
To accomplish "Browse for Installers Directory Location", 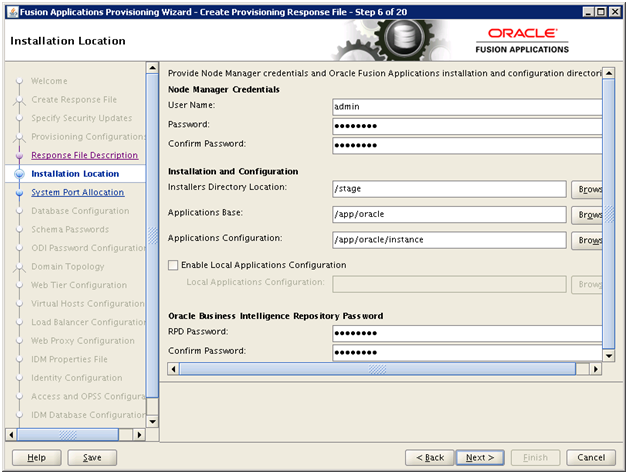I will click(x=587, y=189).
